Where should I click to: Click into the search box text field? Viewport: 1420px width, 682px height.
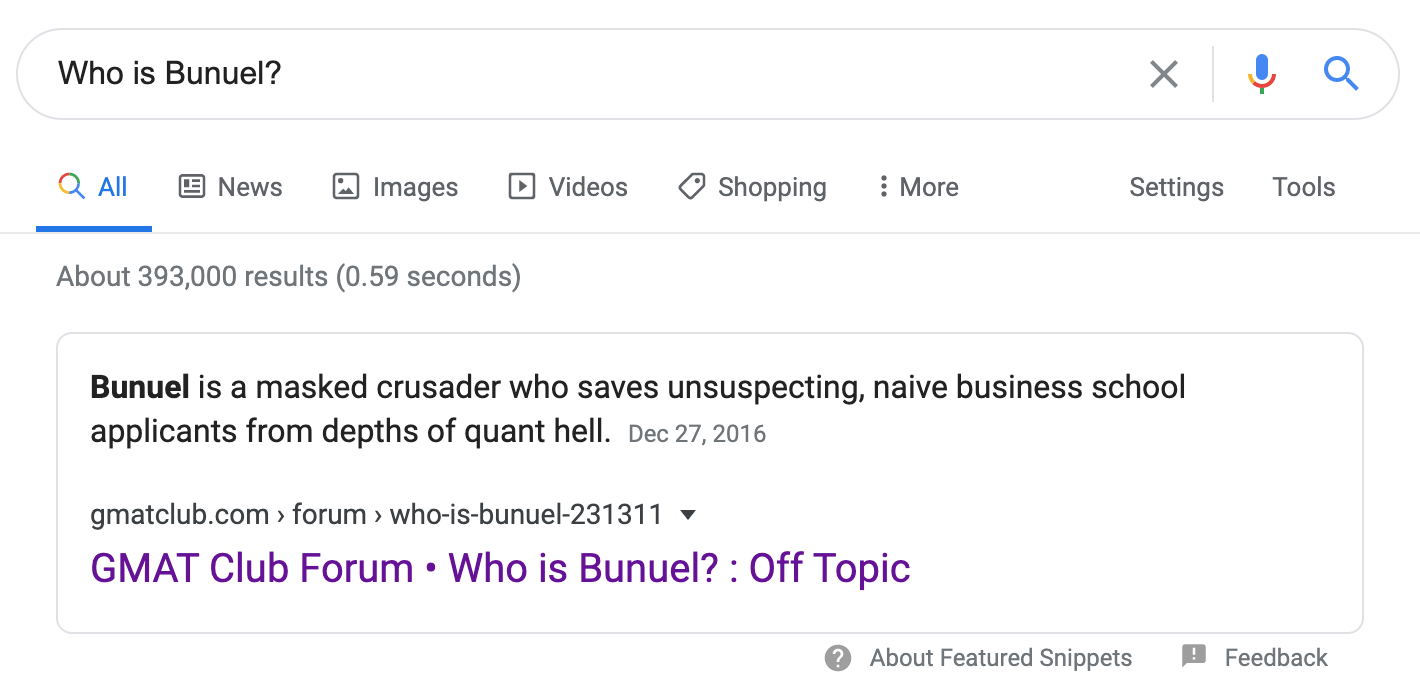(x=600, y=73)
